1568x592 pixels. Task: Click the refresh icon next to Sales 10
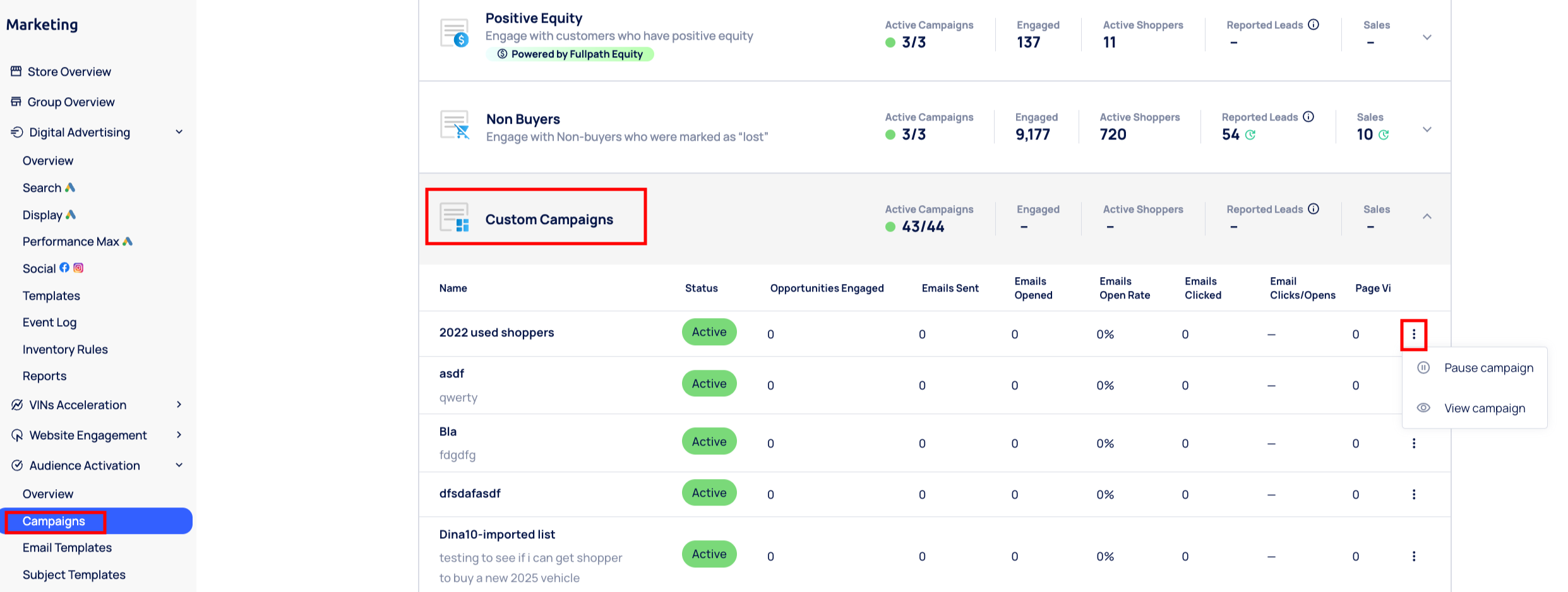[1384, 135]
